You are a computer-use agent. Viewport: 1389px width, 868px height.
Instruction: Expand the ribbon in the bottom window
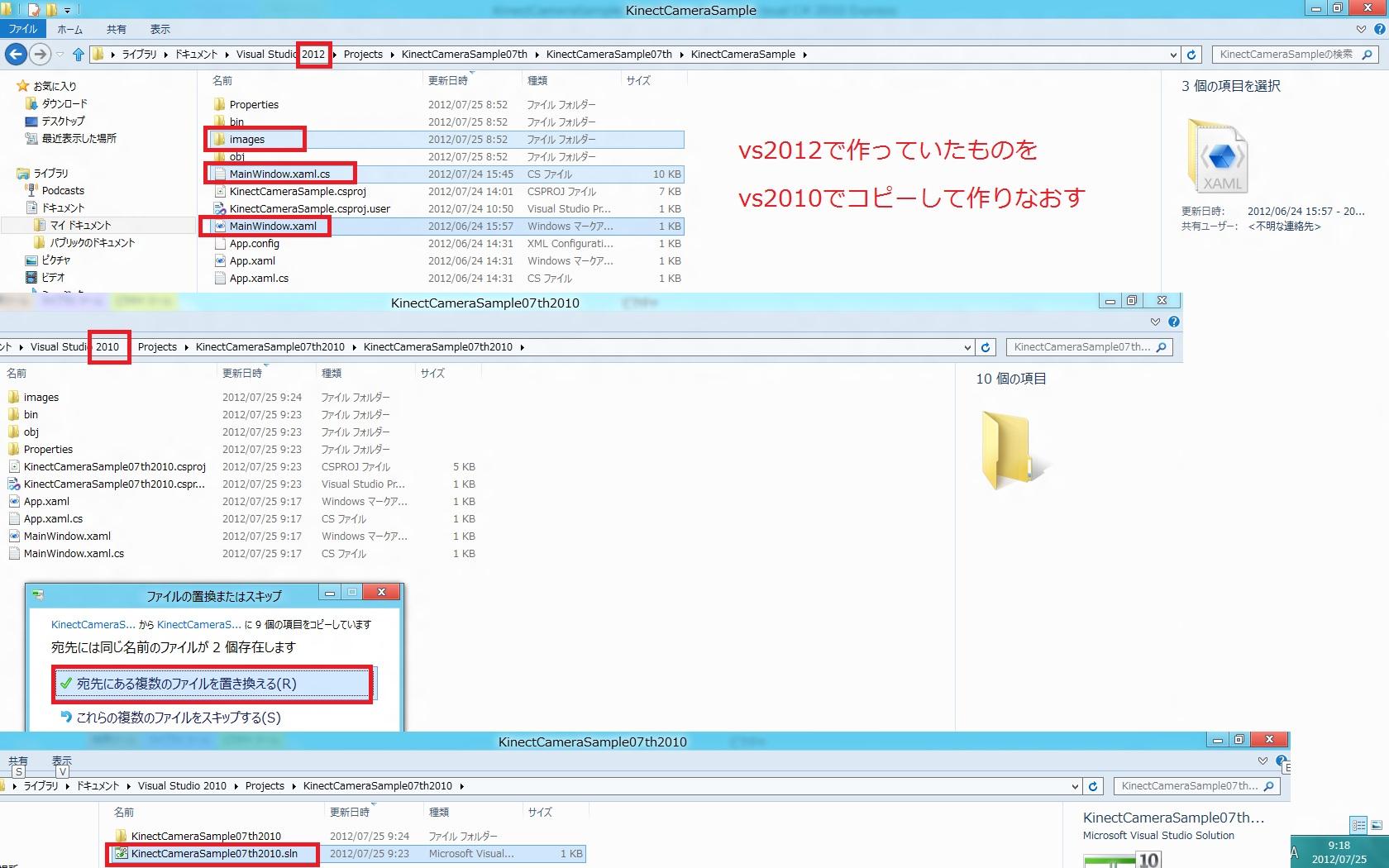(1263, 761)
